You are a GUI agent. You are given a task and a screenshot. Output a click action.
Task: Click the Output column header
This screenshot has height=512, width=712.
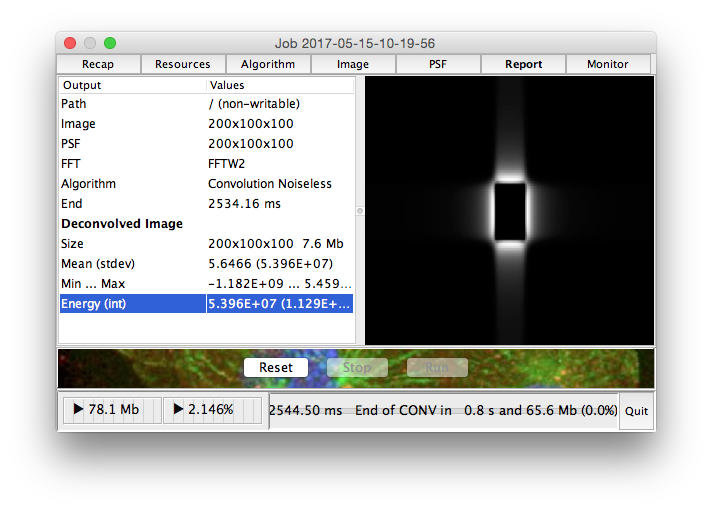pyautogui.click(x=132, y=86)
